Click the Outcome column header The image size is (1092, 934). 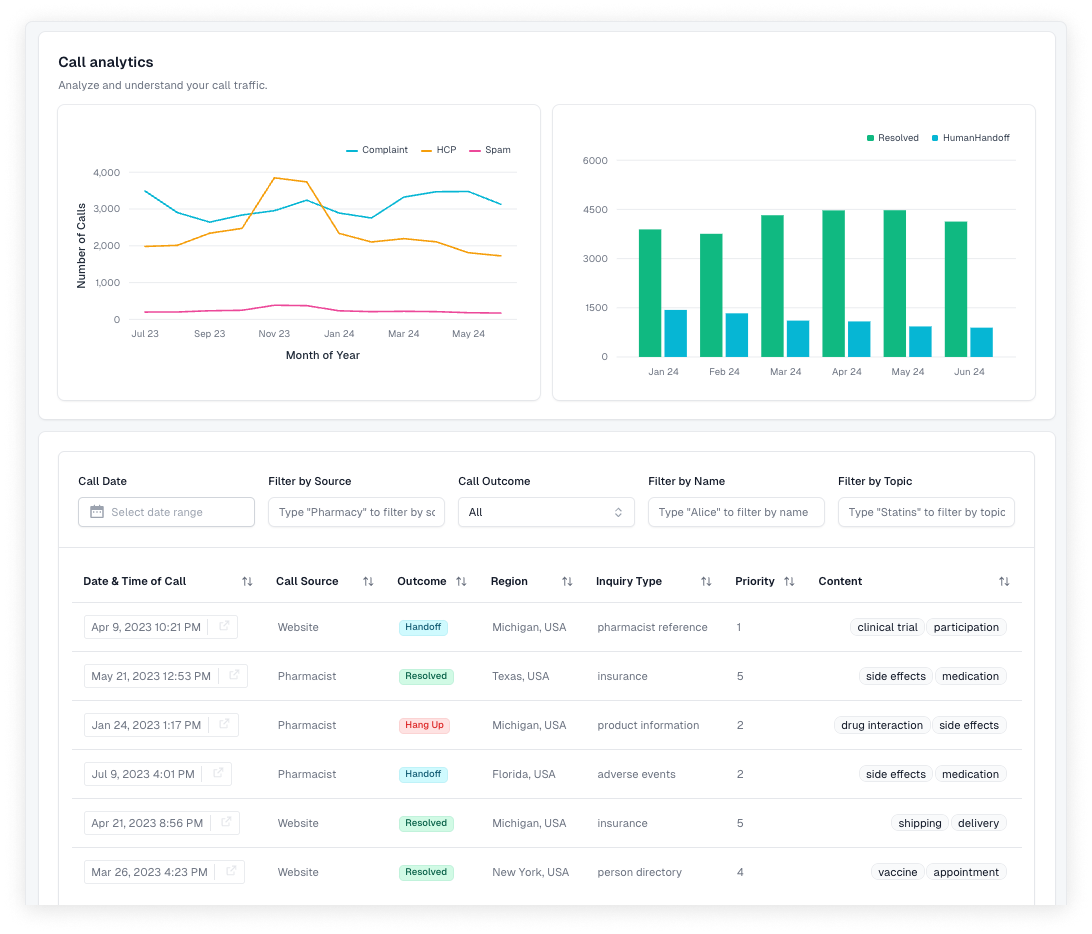tap(421, 582)
